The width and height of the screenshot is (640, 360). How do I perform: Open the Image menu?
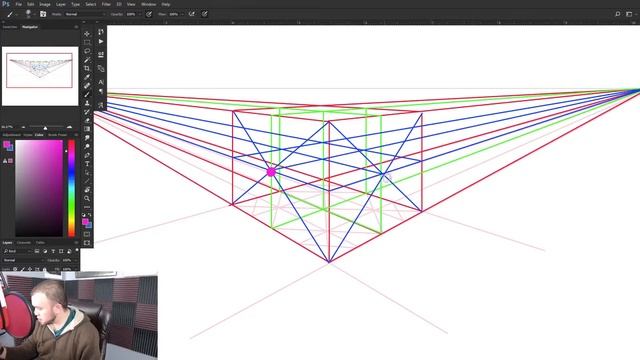click(x=44, y=4)
